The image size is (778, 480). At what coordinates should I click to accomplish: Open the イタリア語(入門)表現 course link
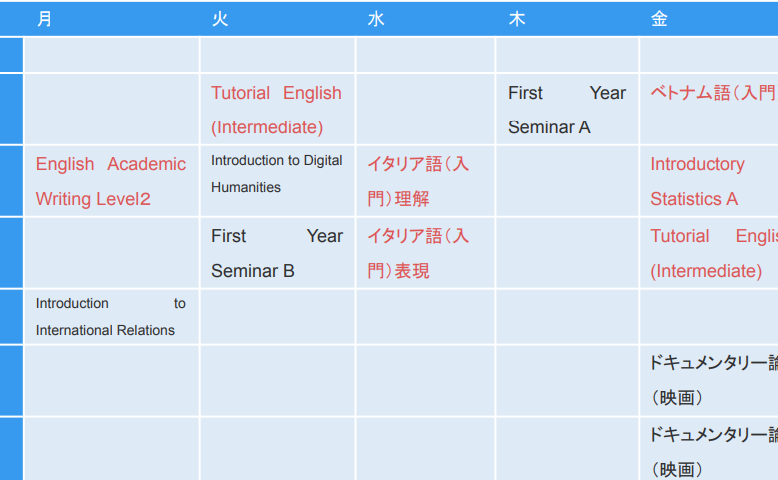(417, 253)
